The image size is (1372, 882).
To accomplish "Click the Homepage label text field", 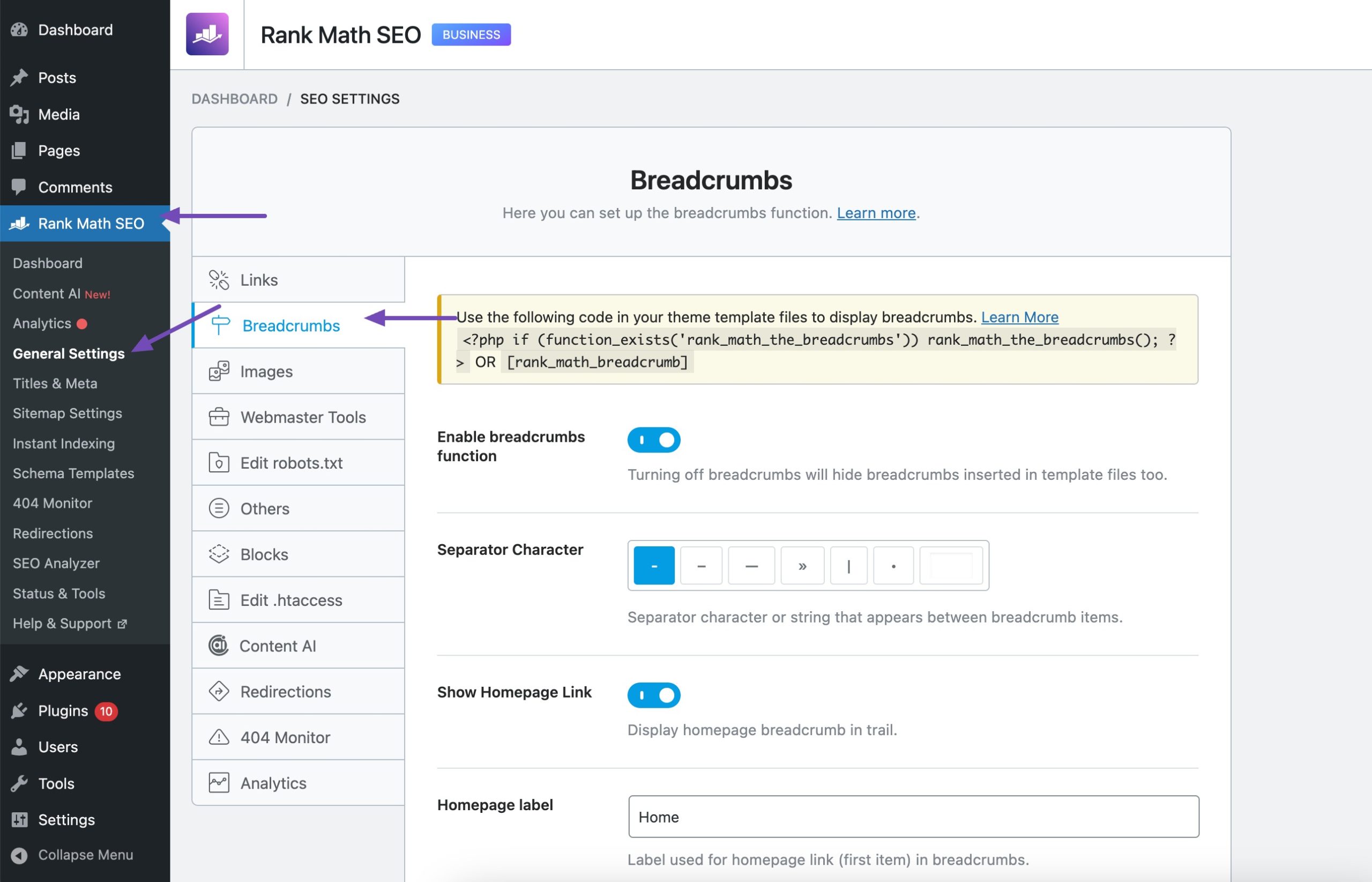I will (x=913, y=817).
